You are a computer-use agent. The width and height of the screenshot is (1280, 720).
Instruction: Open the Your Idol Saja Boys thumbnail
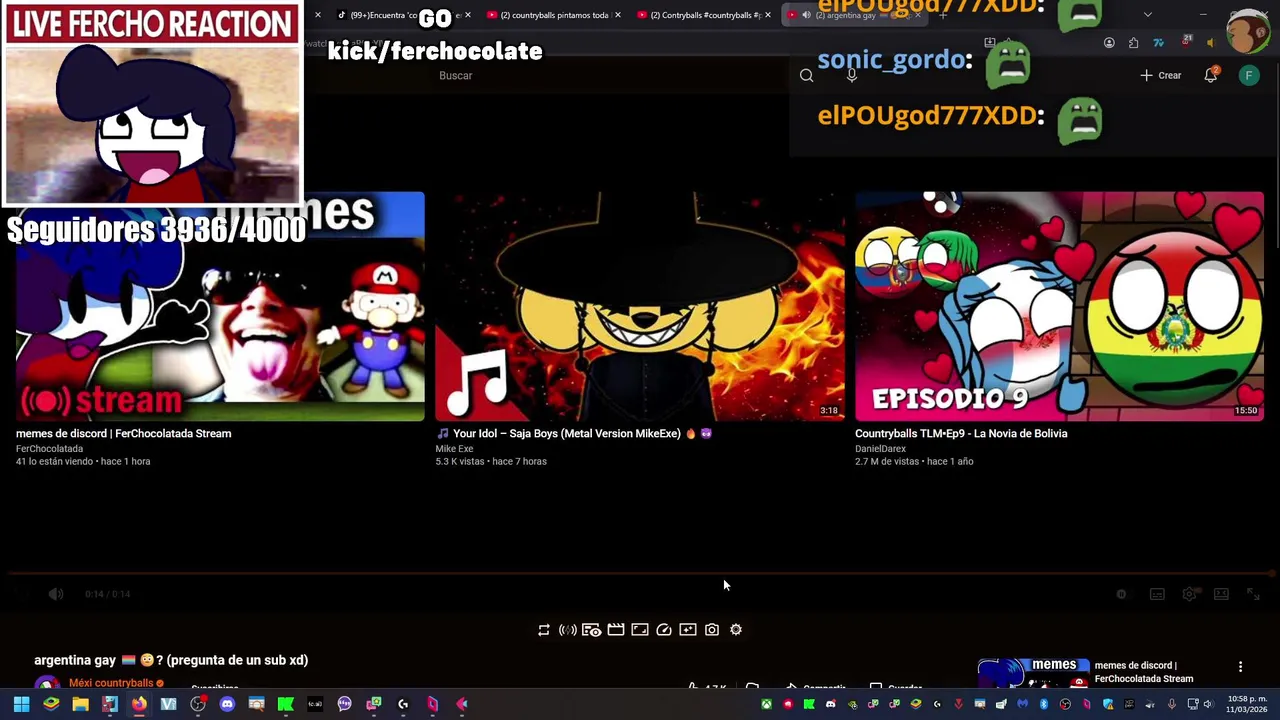pyautogui.click(x=640, y=306)
